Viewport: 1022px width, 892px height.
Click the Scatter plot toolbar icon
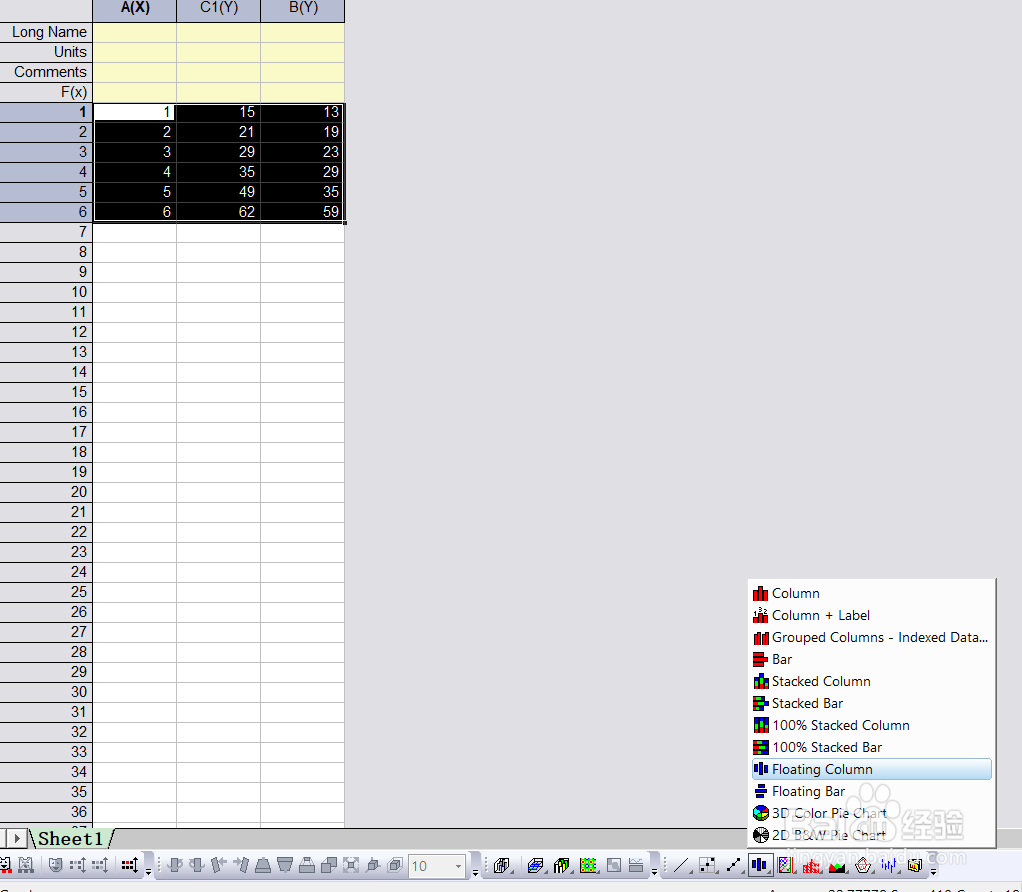click(708, 865)
